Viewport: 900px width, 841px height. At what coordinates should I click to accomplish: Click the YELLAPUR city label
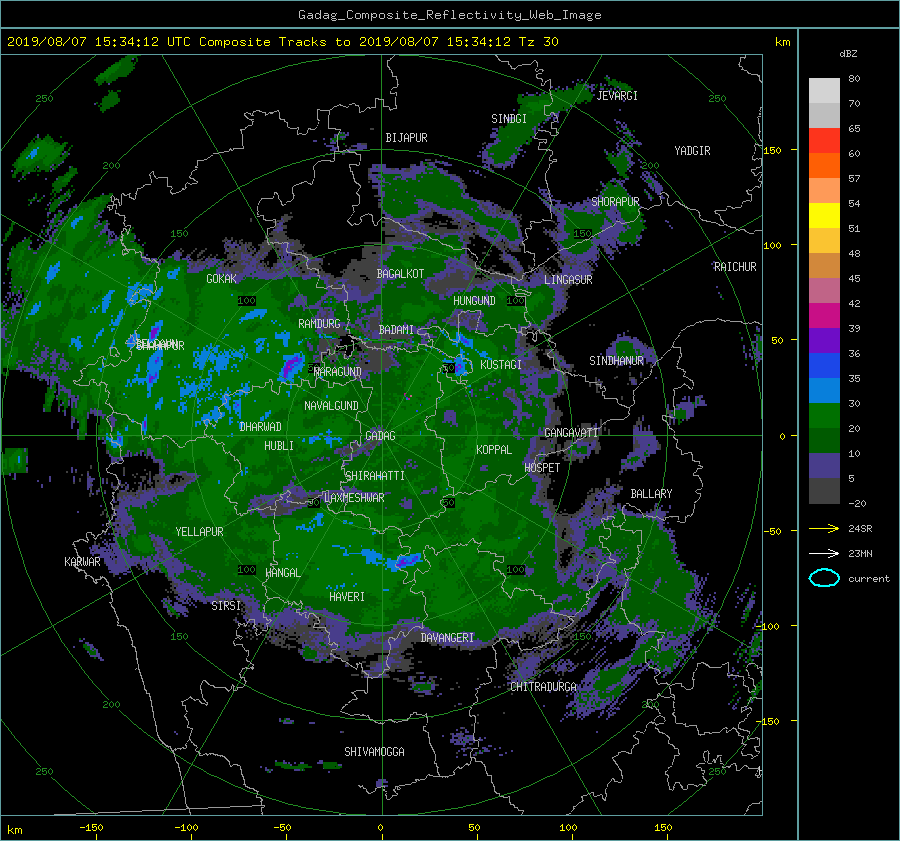pos(199,532)
